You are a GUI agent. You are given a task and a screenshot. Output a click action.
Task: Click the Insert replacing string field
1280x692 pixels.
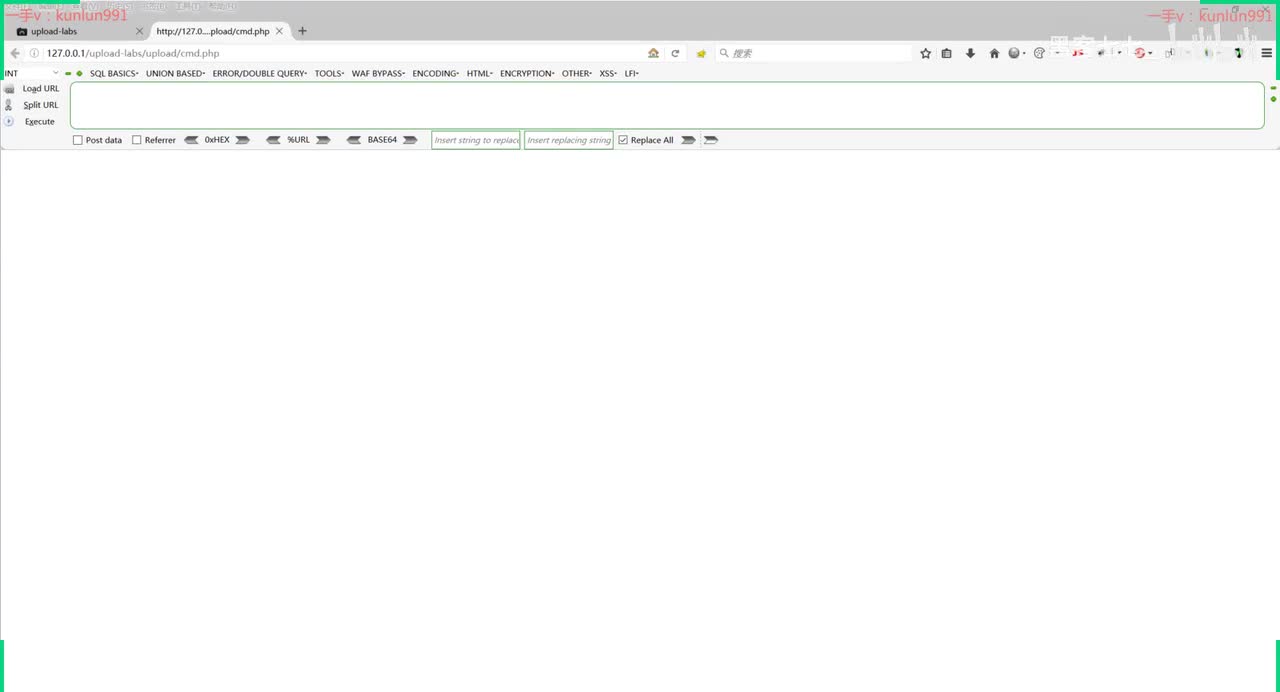[x=569, y=140]
